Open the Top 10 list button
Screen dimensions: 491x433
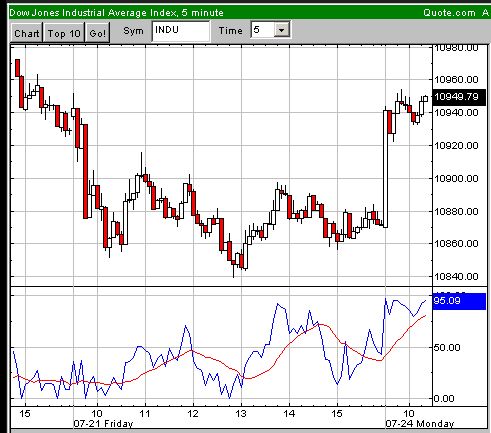coord(64,33)
